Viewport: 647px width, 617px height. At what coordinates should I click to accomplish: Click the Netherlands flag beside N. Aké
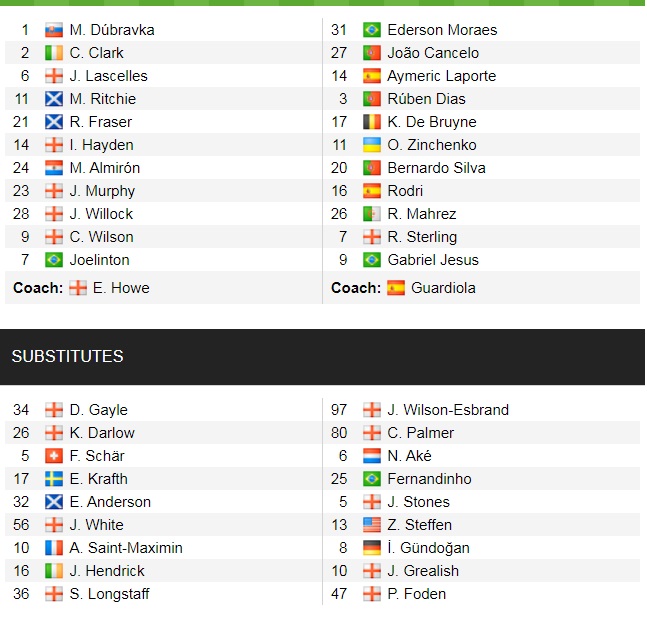pyautogui.click(x=372, y=456)
